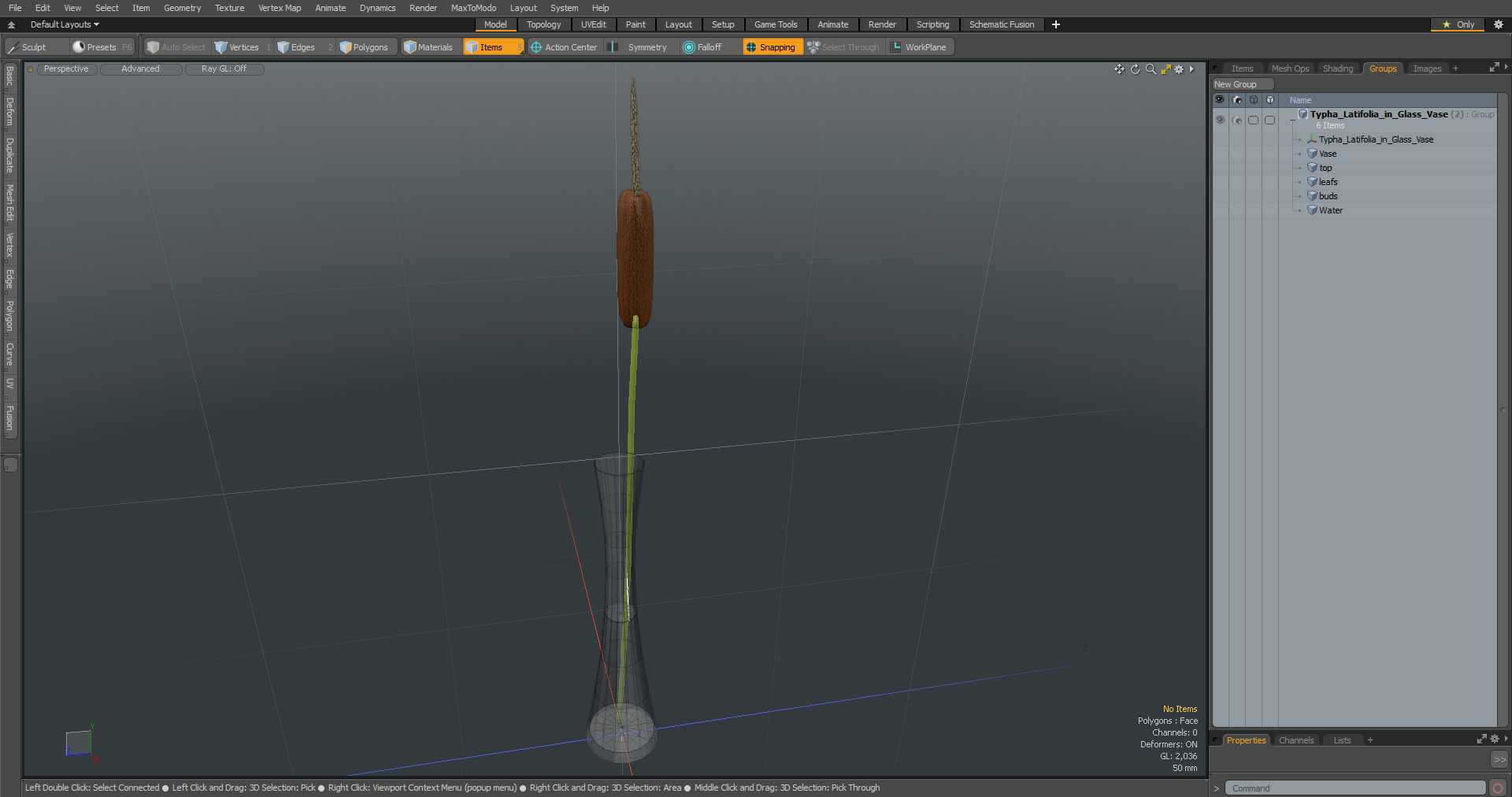Open the Presets browser
1512x797 pixels.
102,47
